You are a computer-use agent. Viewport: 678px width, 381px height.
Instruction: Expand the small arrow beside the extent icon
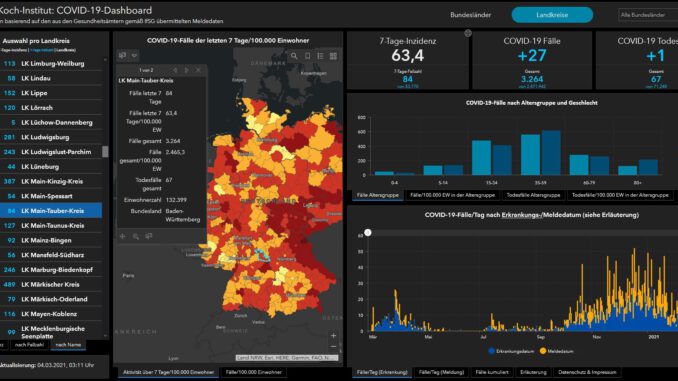coord(134,55)
